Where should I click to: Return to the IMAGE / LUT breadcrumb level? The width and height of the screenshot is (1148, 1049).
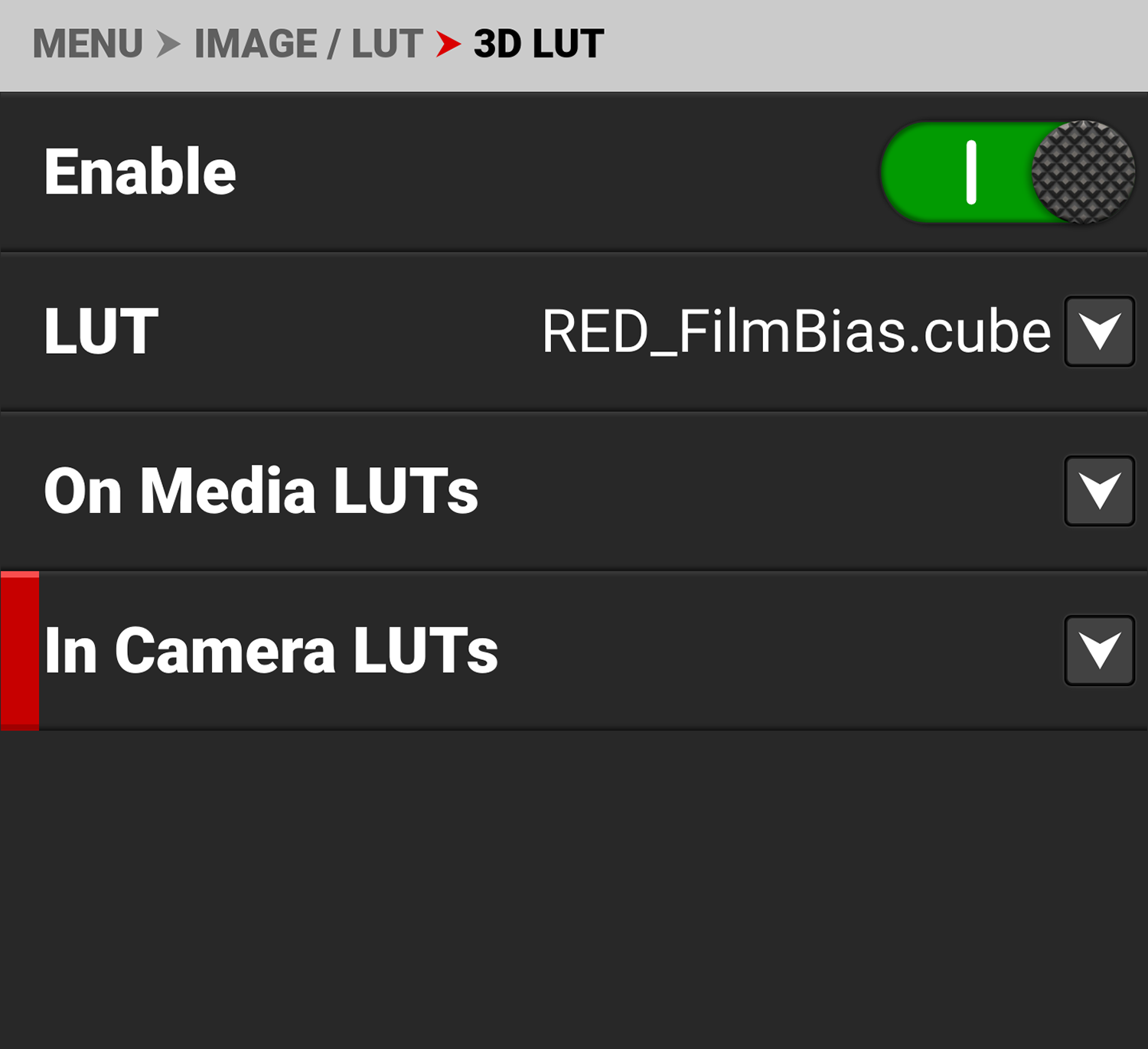coord(308,44)
